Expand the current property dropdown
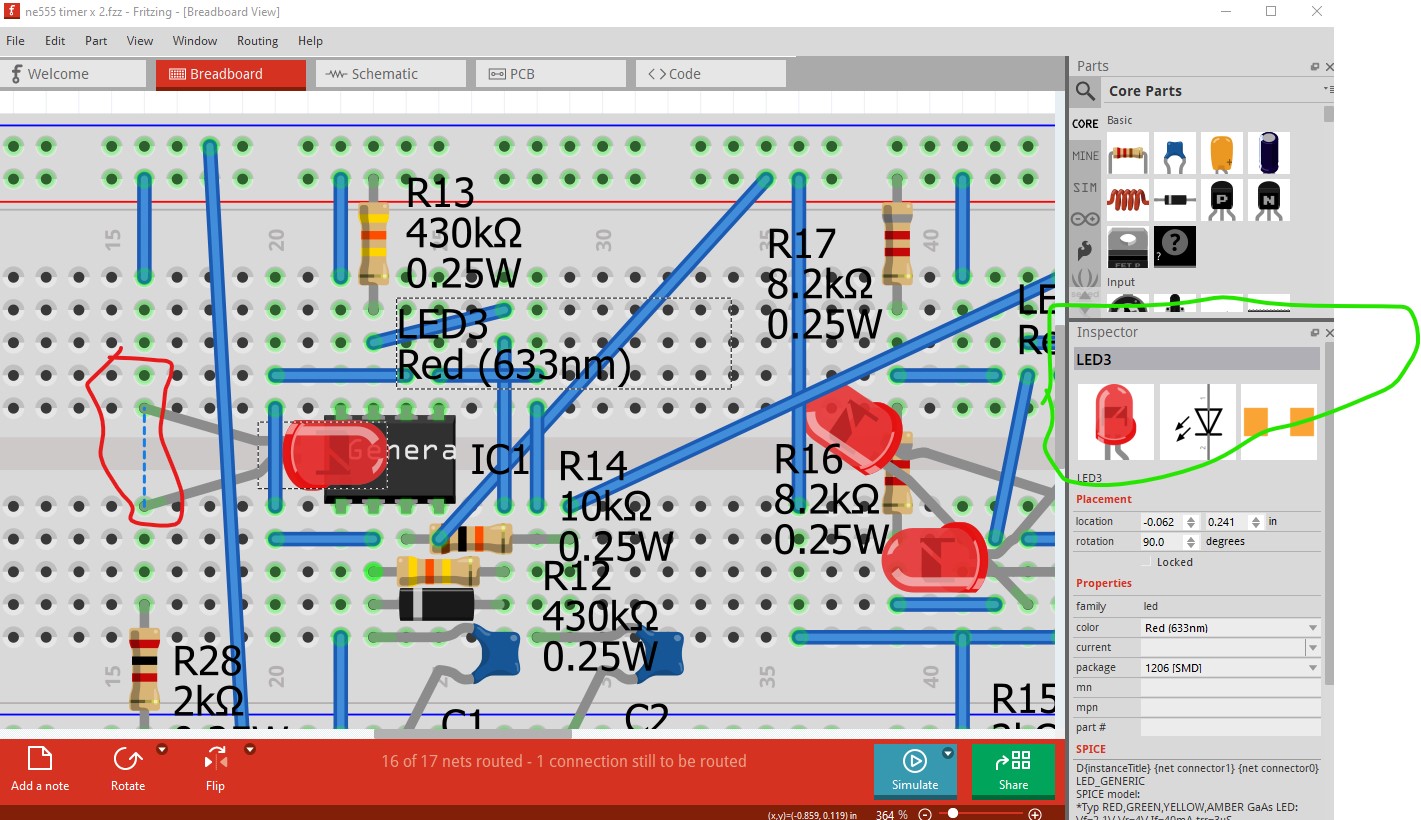Viewport: 1421px width, 820px height. 1312,648
